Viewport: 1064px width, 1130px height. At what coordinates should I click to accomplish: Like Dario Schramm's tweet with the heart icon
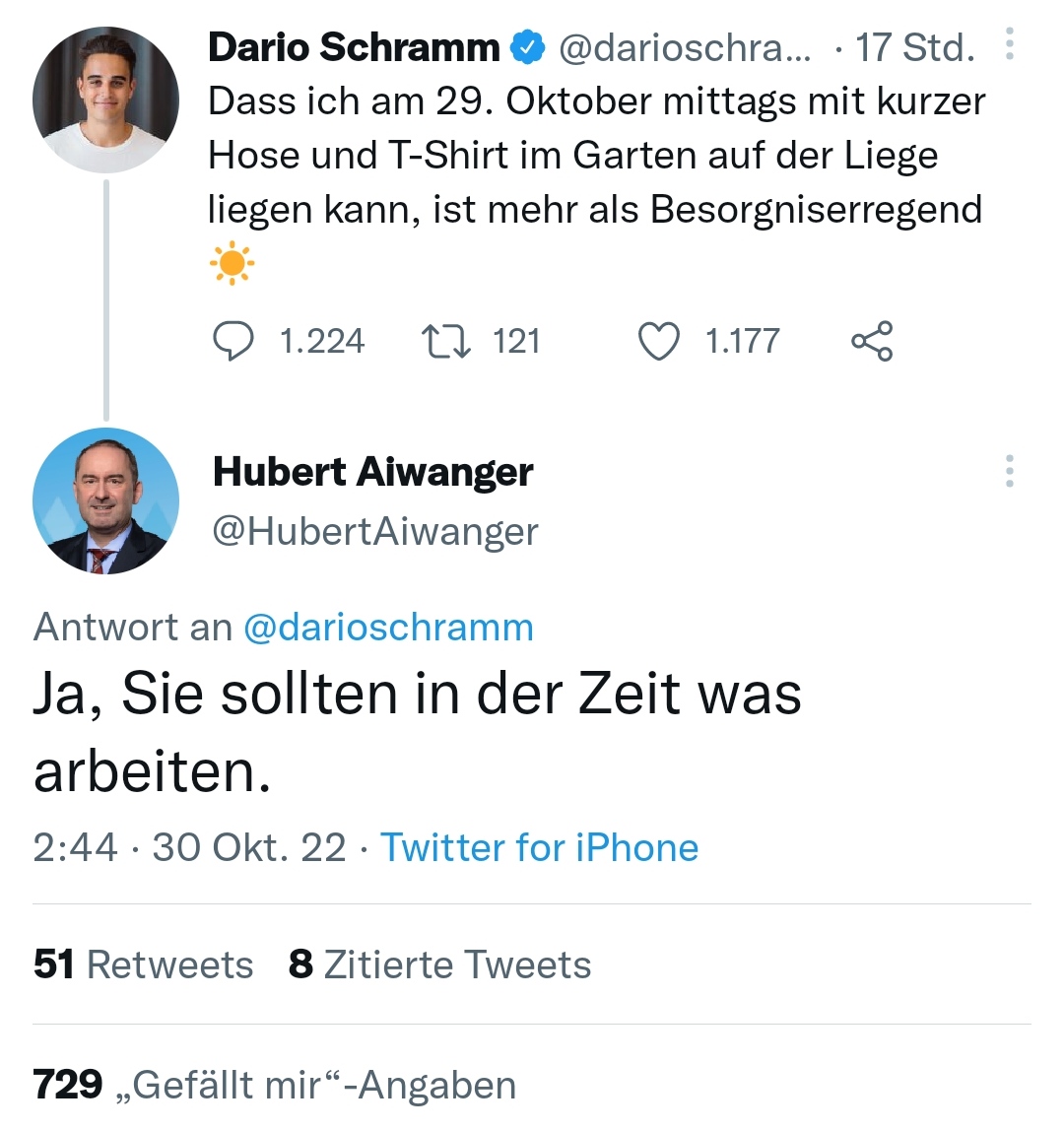[x=659, y=342]
